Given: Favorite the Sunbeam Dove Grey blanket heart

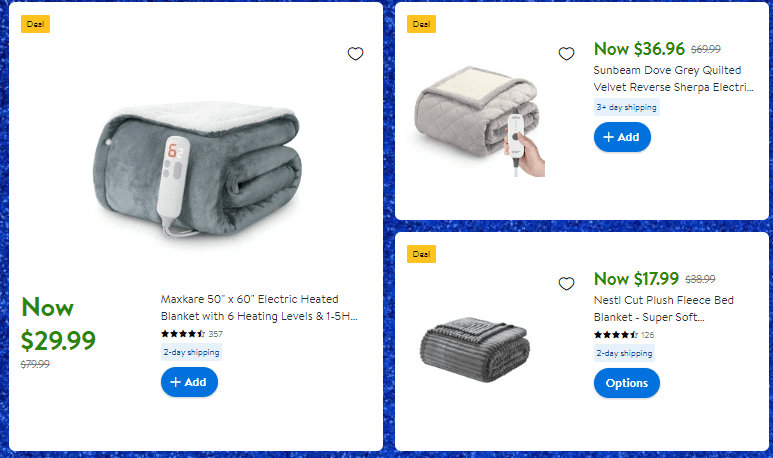Looking at the screenshot, I should pos(566,53).
